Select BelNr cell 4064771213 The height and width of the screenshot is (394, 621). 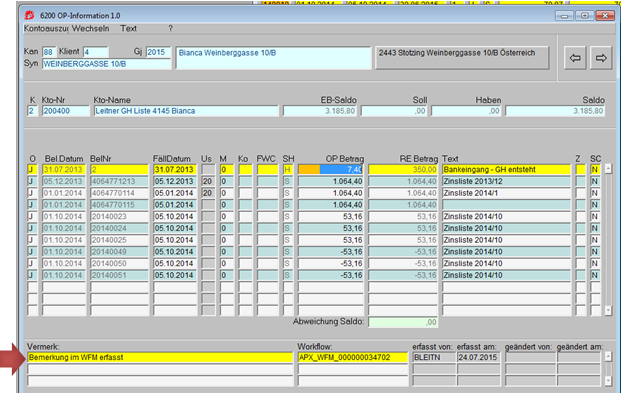coord(119,181)
